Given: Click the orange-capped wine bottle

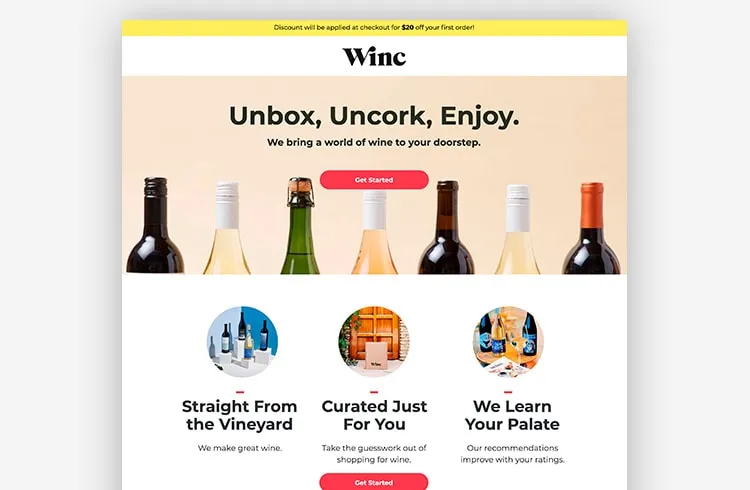Looking at the screenshot, I should 591,228.
